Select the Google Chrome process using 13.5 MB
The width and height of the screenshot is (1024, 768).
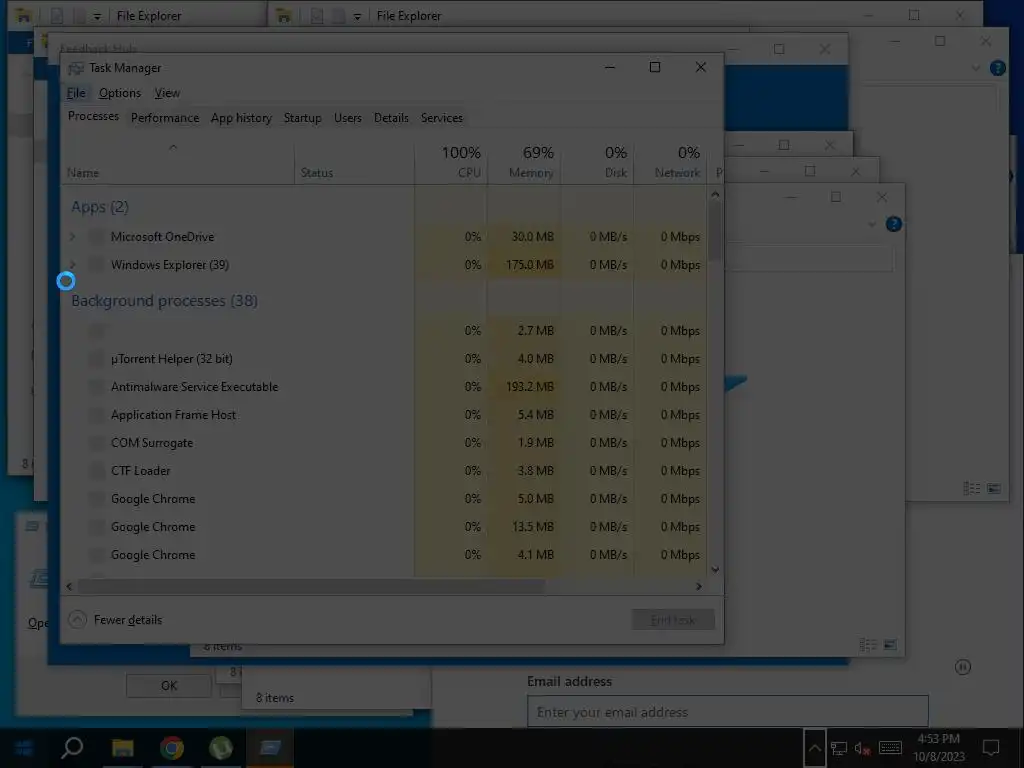click(385, 527)
